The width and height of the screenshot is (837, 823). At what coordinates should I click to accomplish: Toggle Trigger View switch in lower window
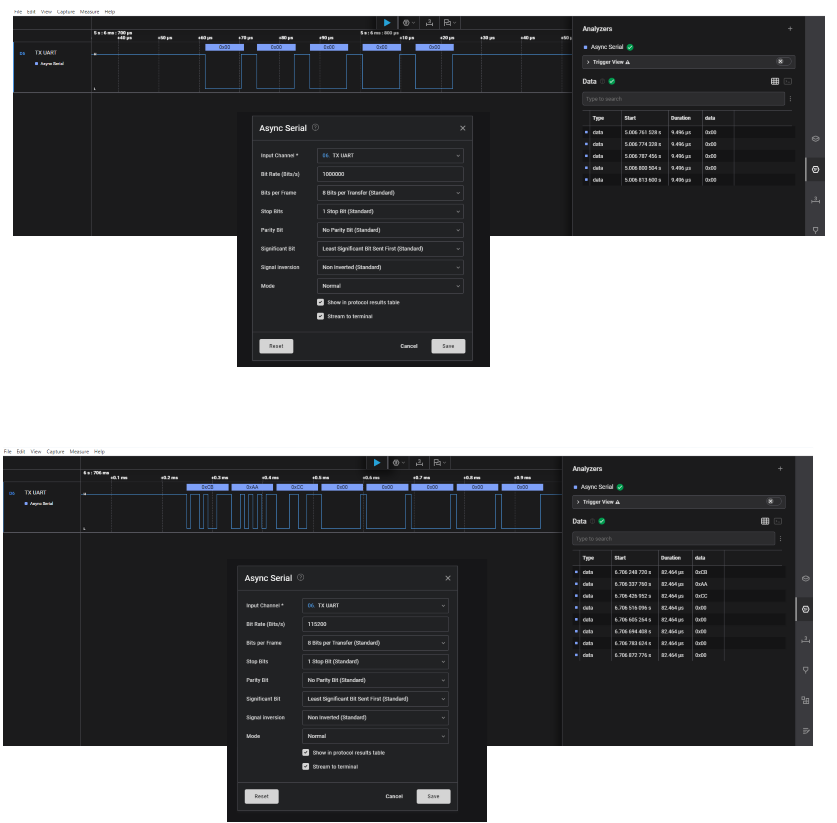point(773,502)
